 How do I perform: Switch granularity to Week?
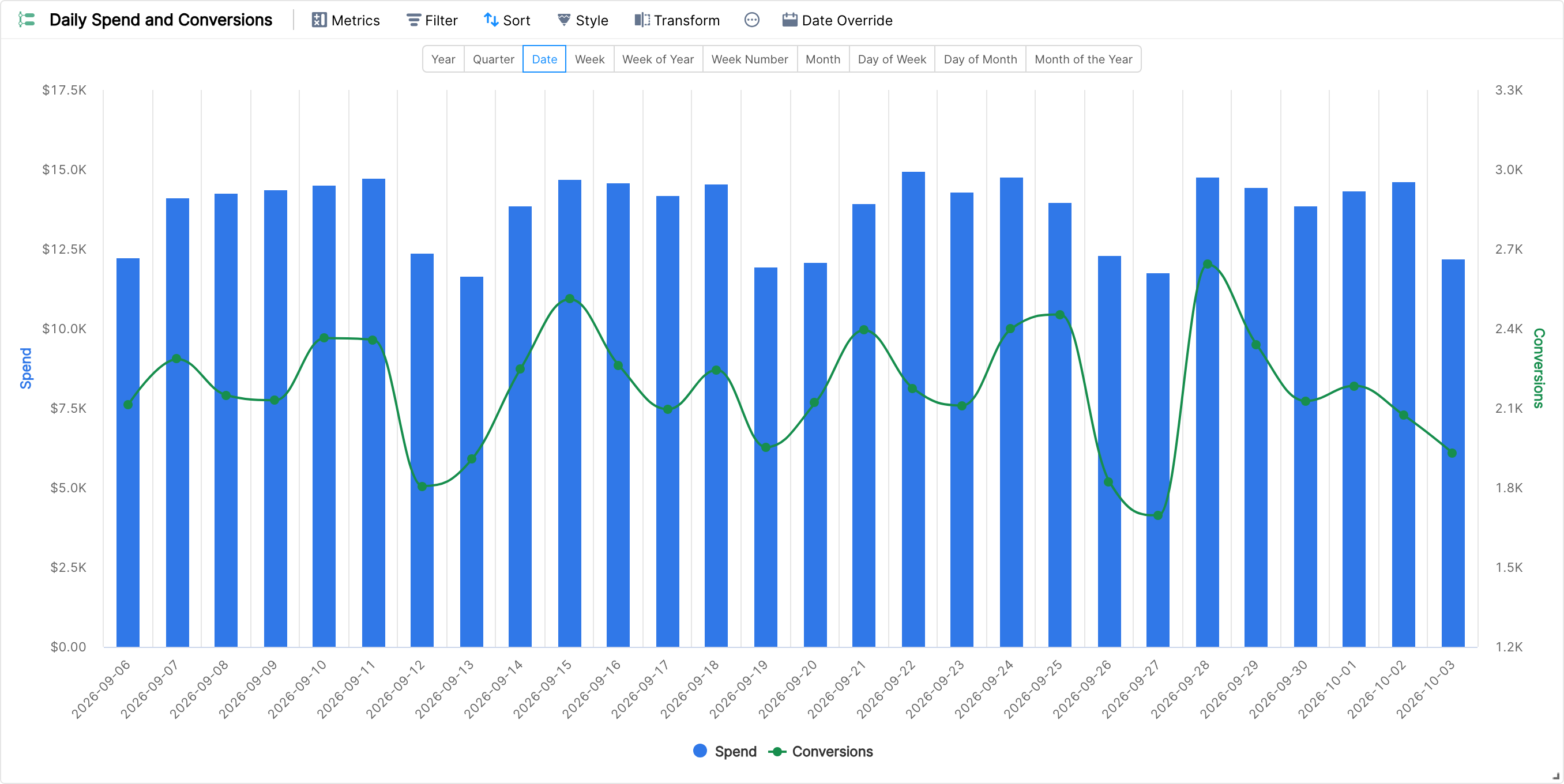coord(589,59)
